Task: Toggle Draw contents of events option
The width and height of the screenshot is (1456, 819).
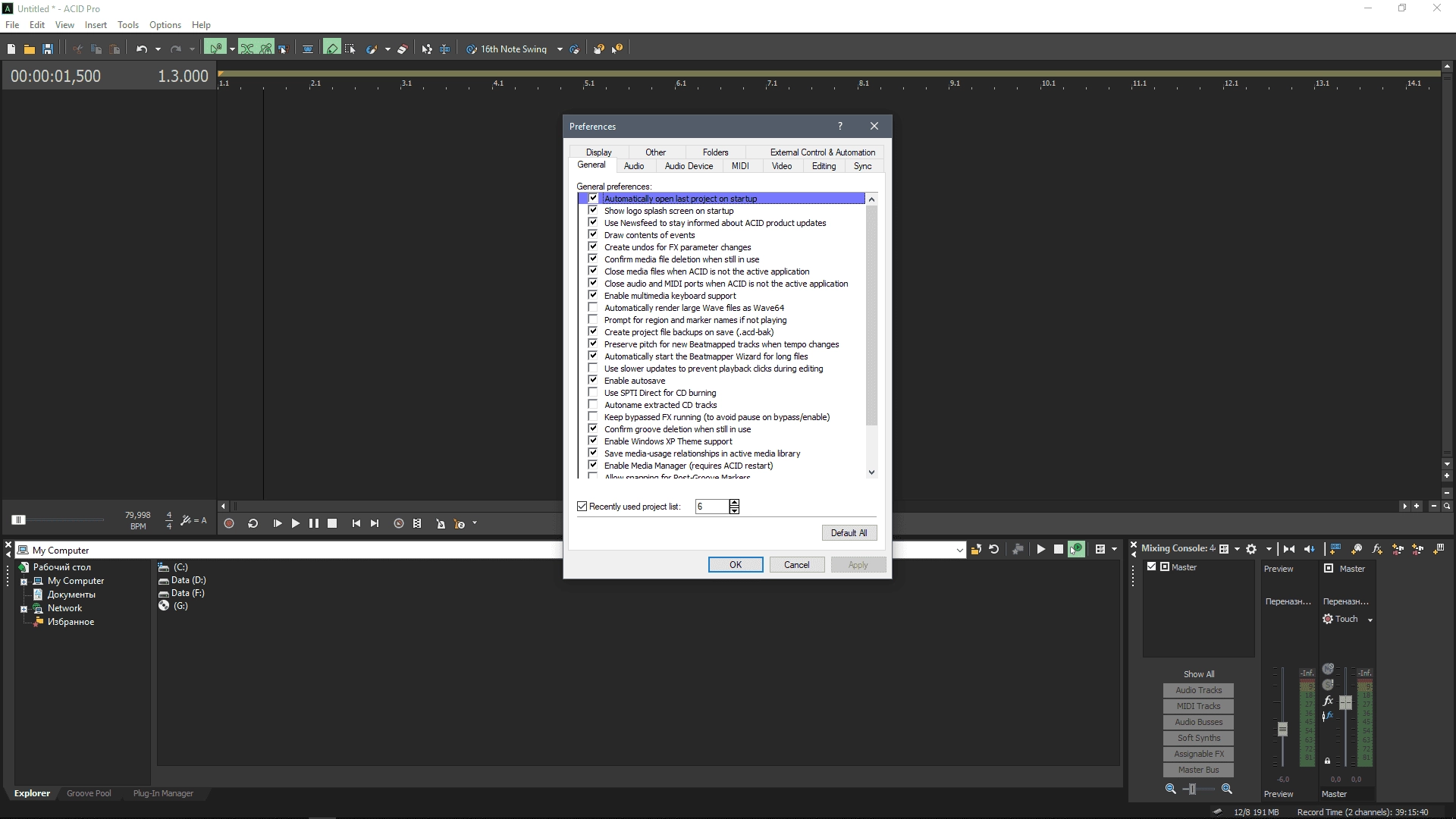Action: [x=593, y=235]
